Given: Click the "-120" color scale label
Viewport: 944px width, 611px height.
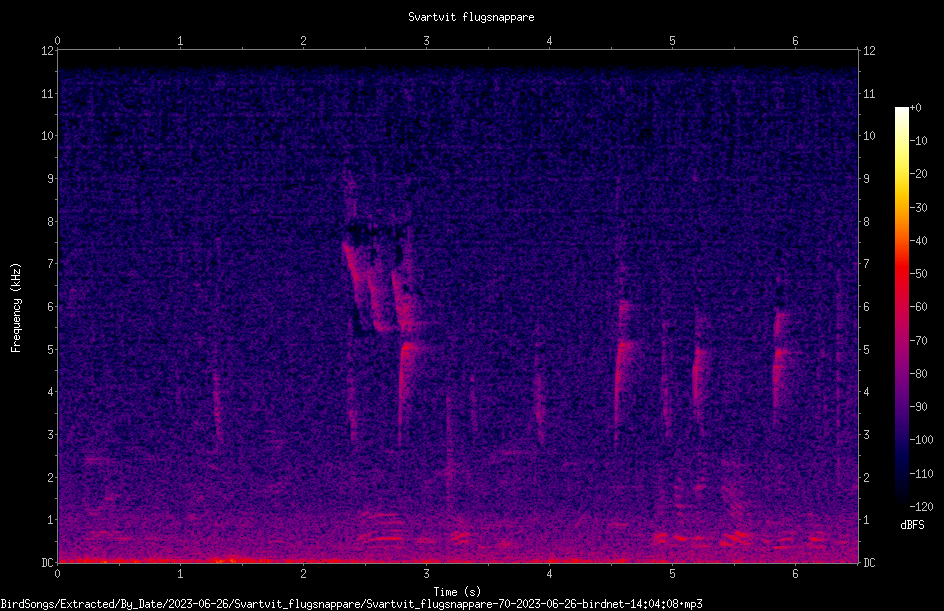Looking at the screenshot, I should click(921, 507).
